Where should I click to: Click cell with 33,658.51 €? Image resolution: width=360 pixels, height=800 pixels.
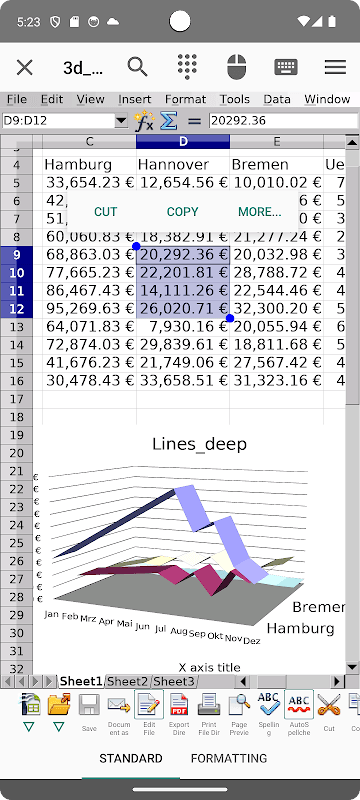click(183, 381)
